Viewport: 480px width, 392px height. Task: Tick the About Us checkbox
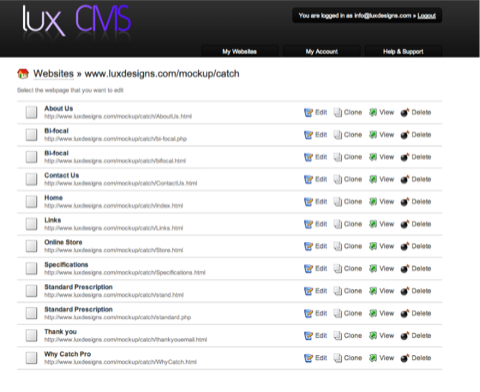[32, 112]
